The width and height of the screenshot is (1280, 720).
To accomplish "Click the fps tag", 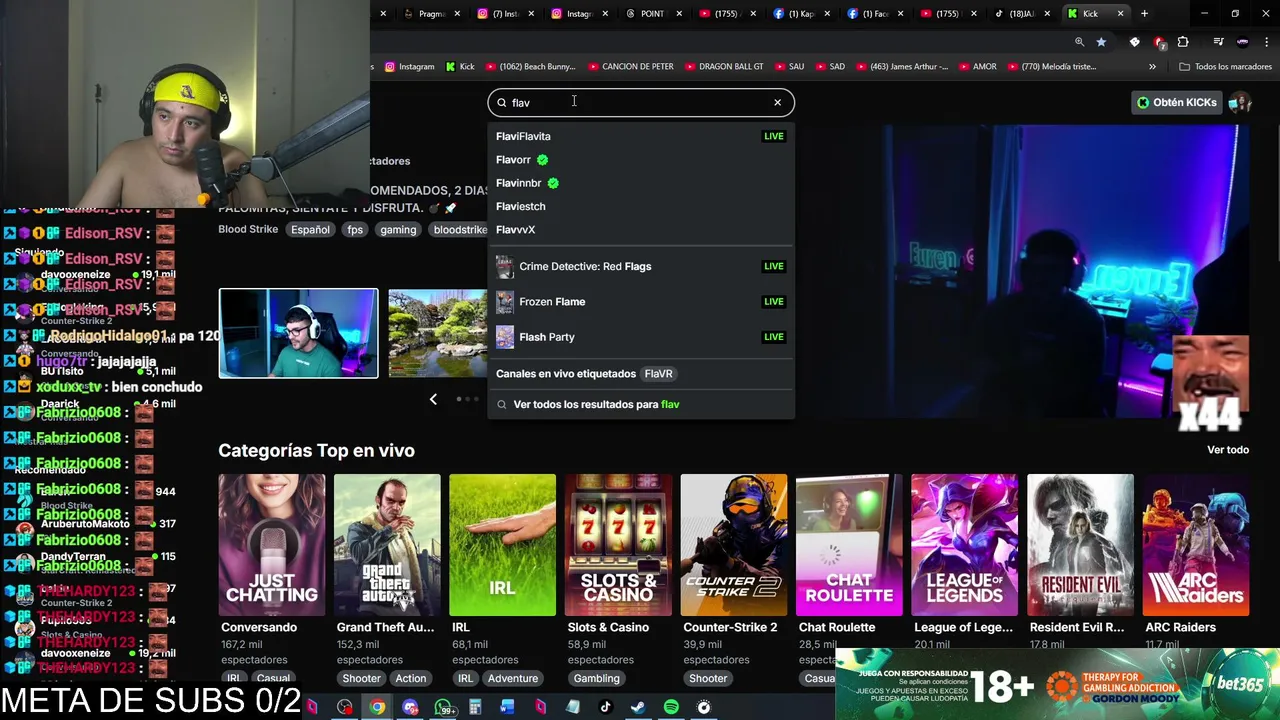I will 355,230.
